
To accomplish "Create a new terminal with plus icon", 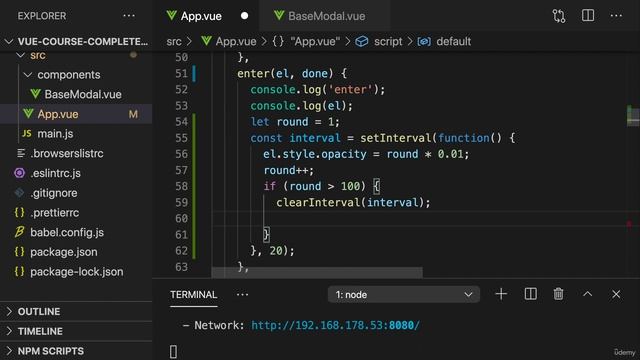I will 501,294.
